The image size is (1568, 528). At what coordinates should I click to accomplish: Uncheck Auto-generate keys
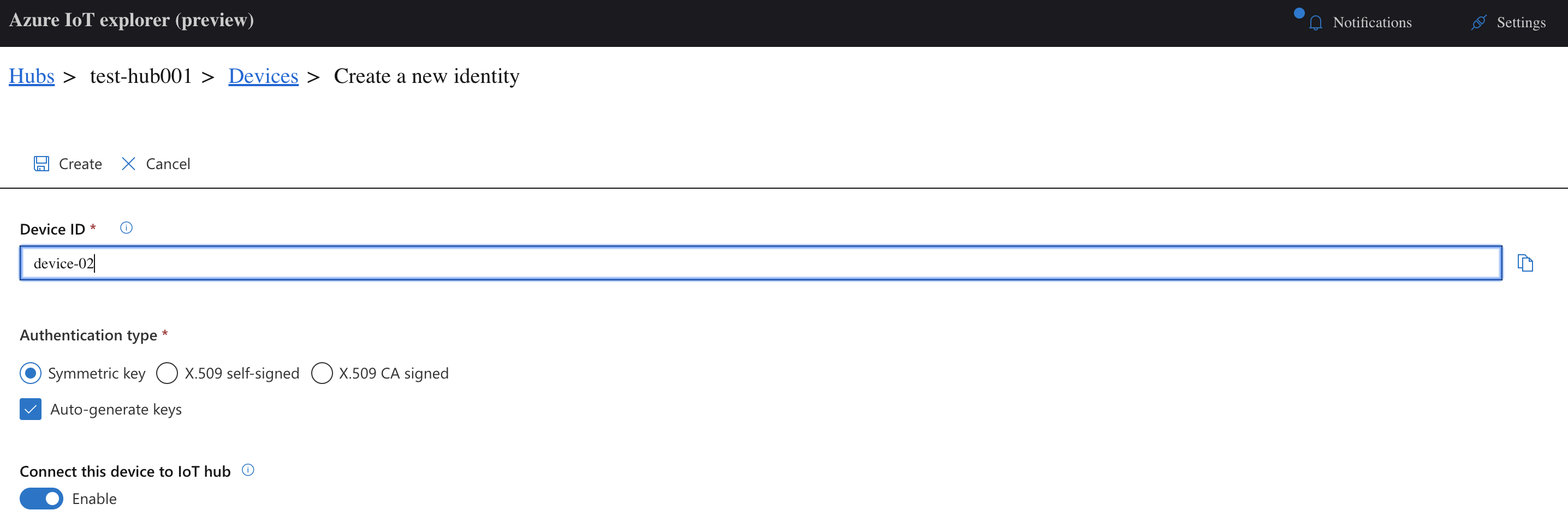pyautogui.click(x=30, y=409)
